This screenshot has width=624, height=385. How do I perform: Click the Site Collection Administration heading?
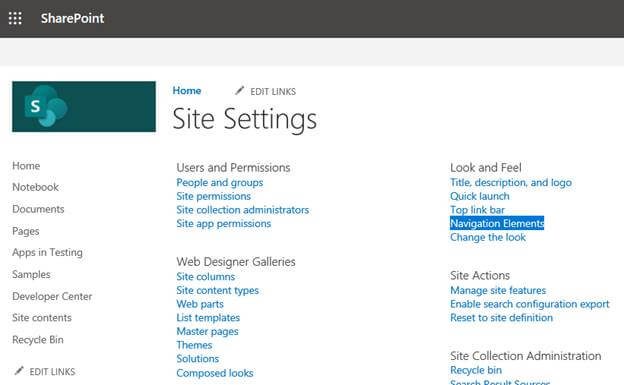pos(526,356)
